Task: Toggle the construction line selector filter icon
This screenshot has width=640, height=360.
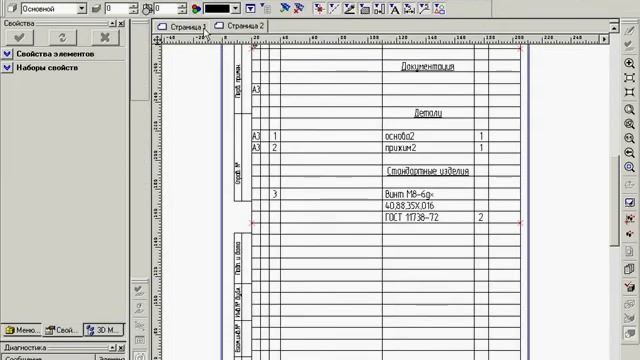Action: pyautogui.click(x=334, y=9)
